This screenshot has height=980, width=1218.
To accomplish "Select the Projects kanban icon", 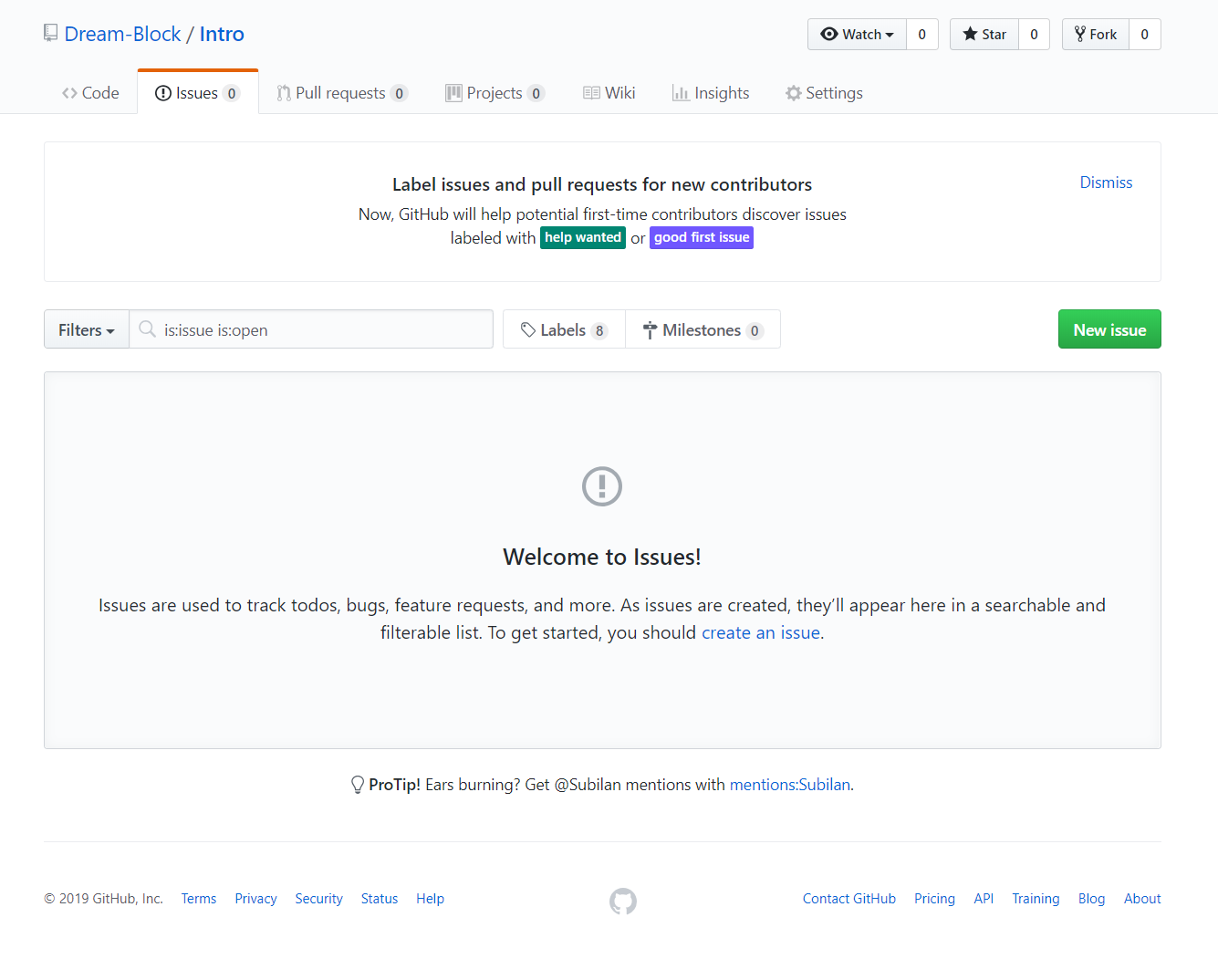I will pyautogui.click(x=453, y=92).
